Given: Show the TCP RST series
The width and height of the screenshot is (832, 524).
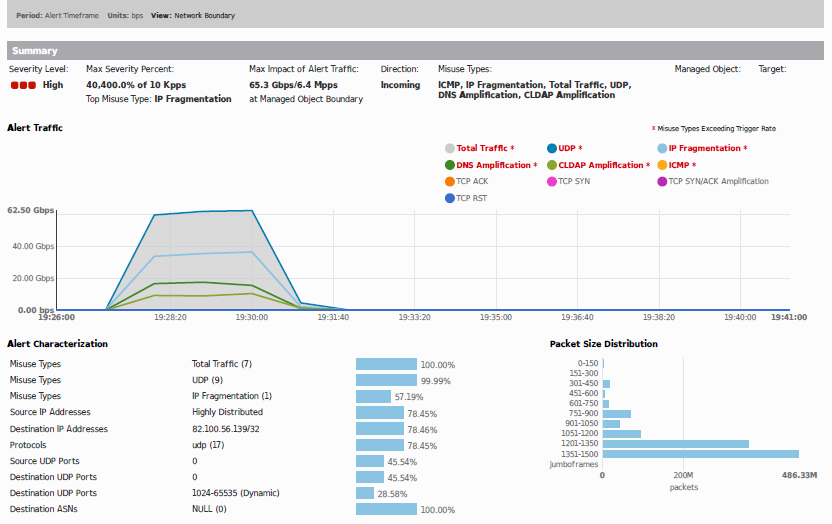Looking at the screenshot, I should [x=450, y=199].
